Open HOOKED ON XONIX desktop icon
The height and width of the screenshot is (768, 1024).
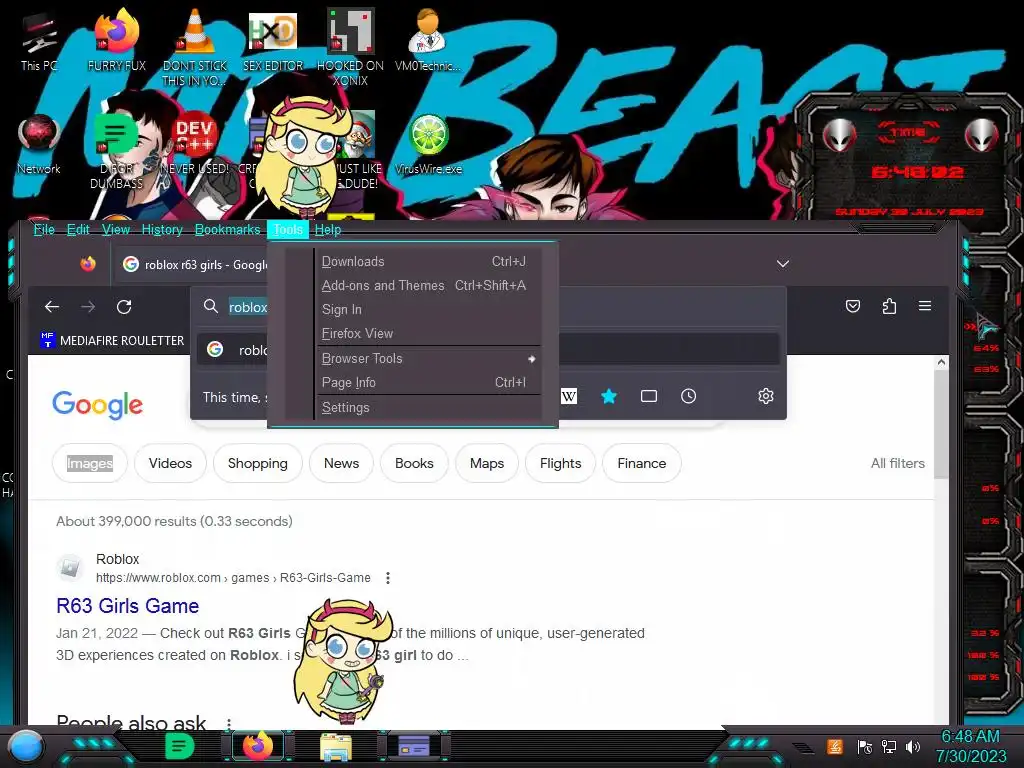350,47
